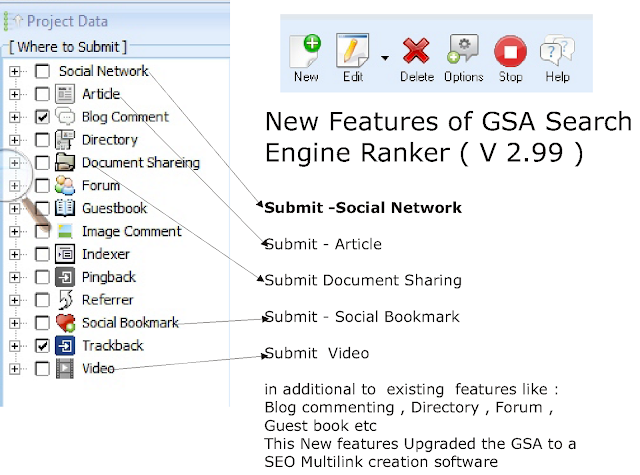Image resolution: width=640 pixels, height=475 pixels.
Task: Click the Image Comment picture icon
Action: click(x=65, y=231)
